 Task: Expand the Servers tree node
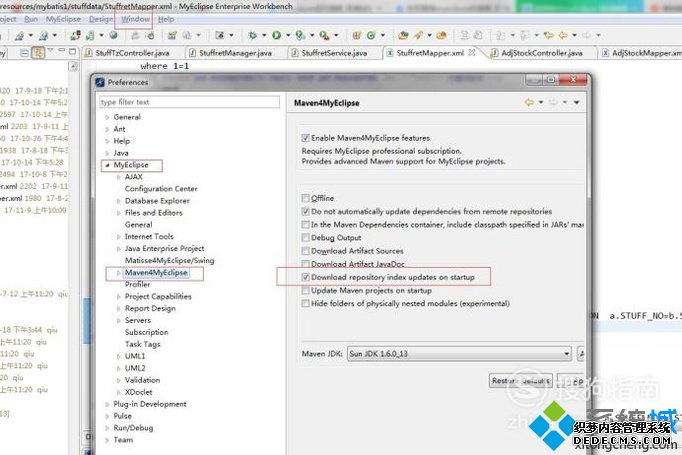point(119,320)
